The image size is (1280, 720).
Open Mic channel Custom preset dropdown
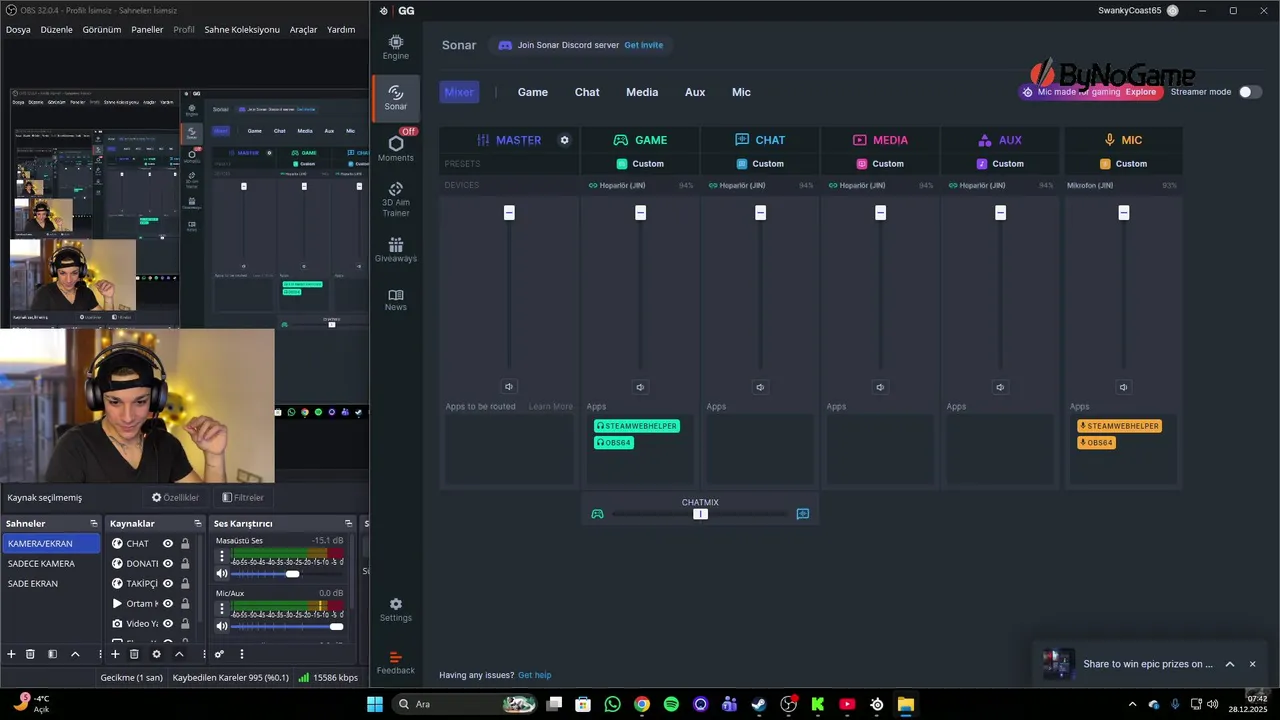(1123, 164)
